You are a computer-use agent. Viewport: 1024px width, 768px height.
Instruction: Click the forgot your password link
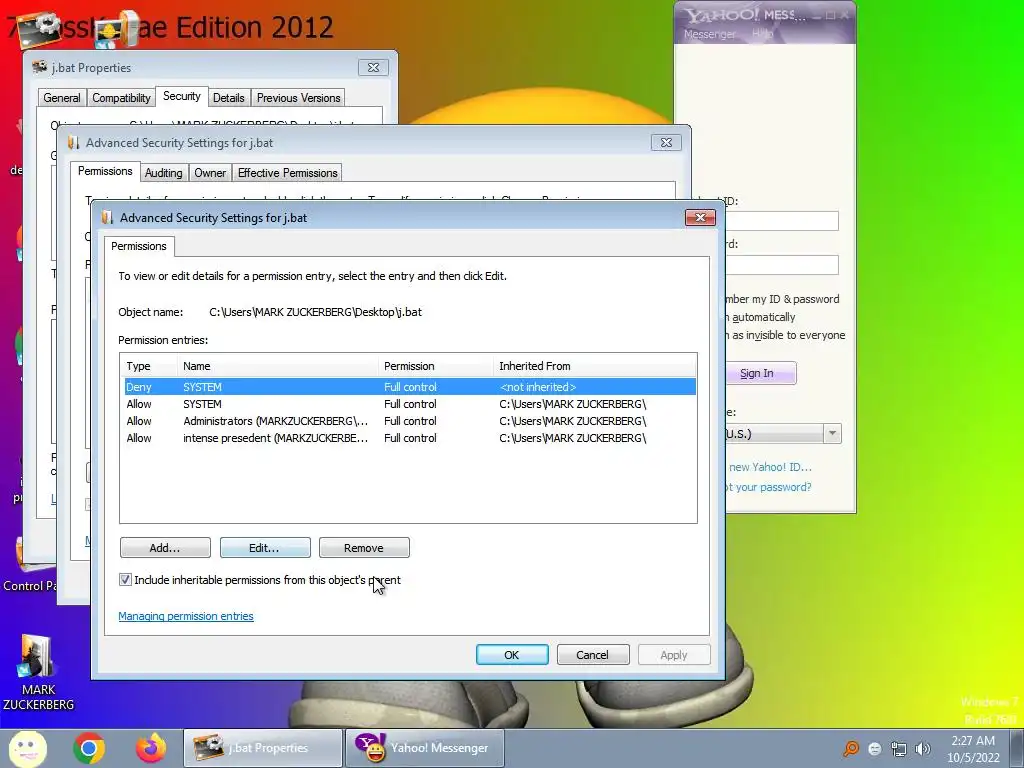(x=768, y=487)
